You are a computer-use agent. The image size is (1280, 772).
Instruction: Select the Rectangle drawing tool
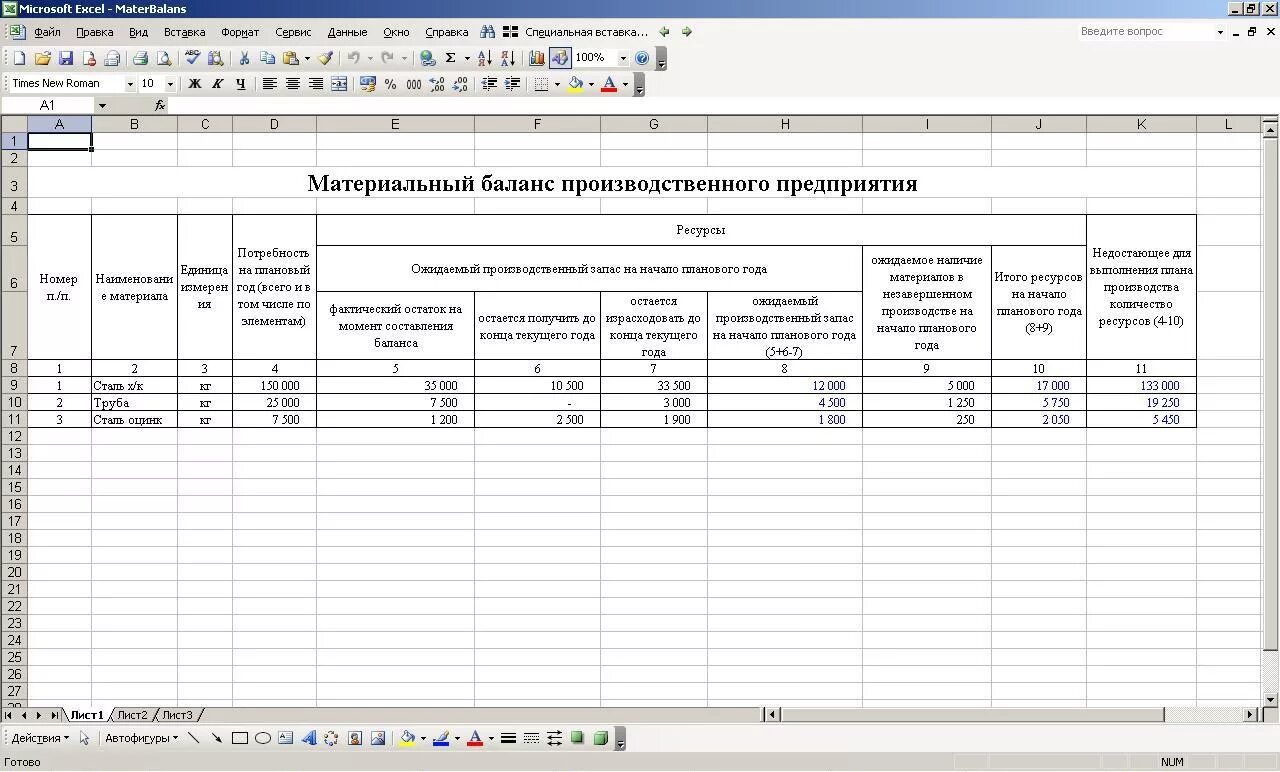pyautogui.click(x=240, y=738)
